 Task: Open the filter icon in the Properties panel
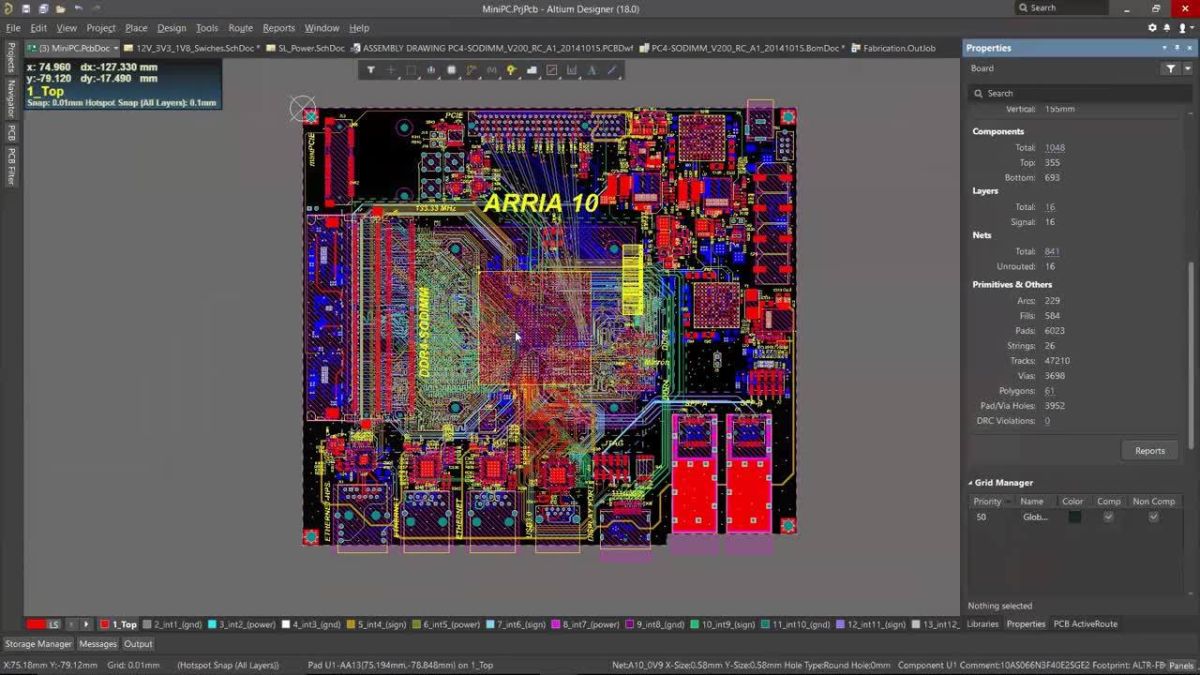[x=1171, y=68]
